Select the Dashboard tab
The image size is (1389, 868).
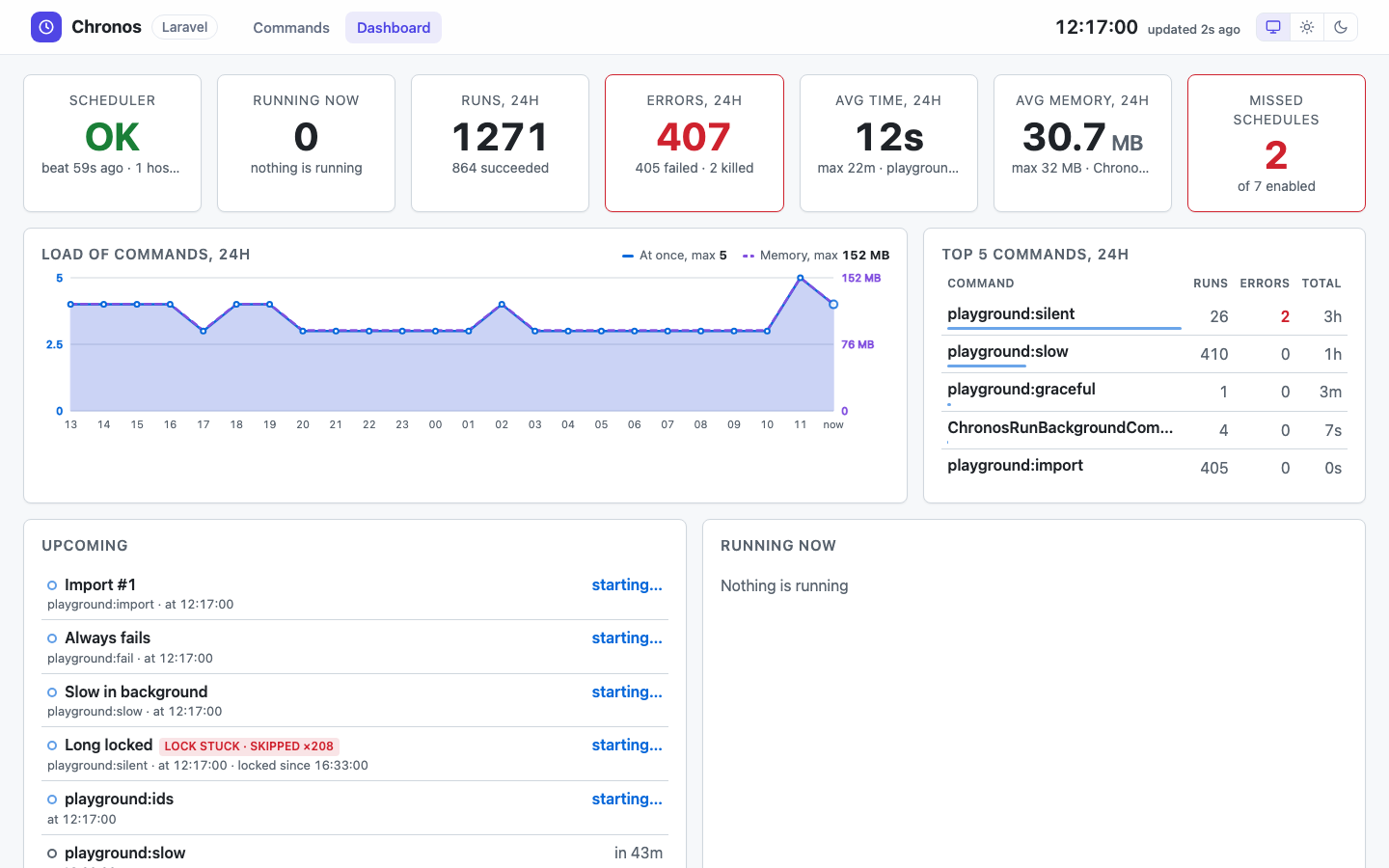coord(394,28)
